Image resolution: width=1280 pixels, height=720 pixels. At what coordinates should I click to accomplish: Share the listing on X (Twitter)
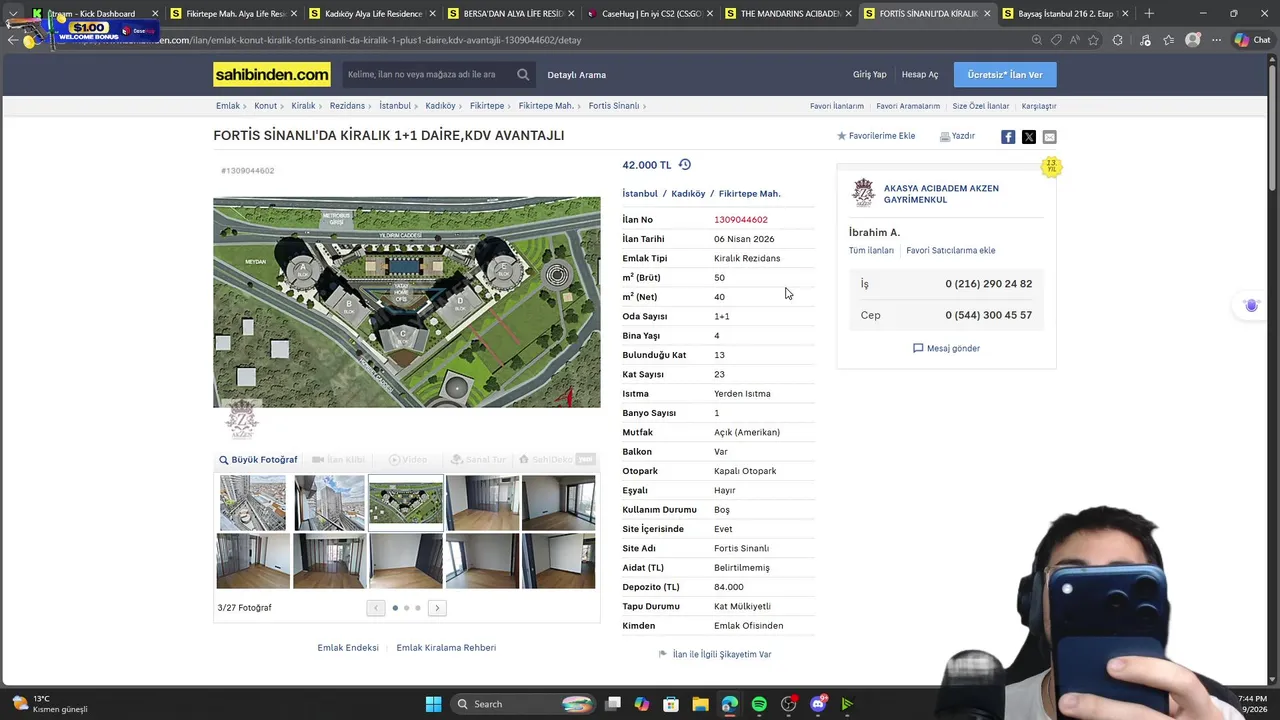[x=1029, y=137]
